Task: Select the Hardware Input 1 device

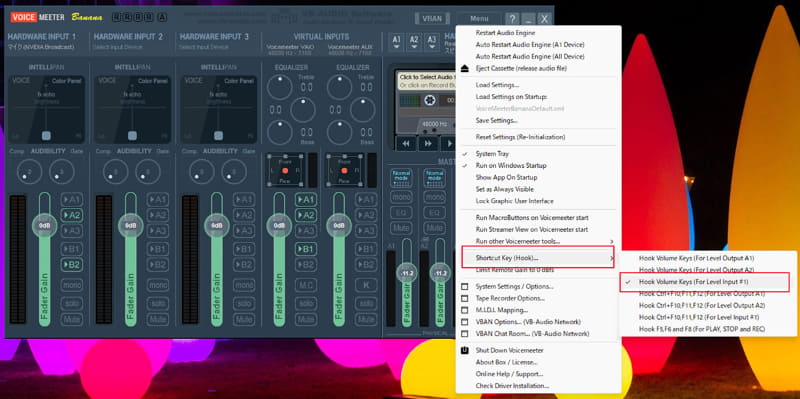Action: (x=41, y=47)
